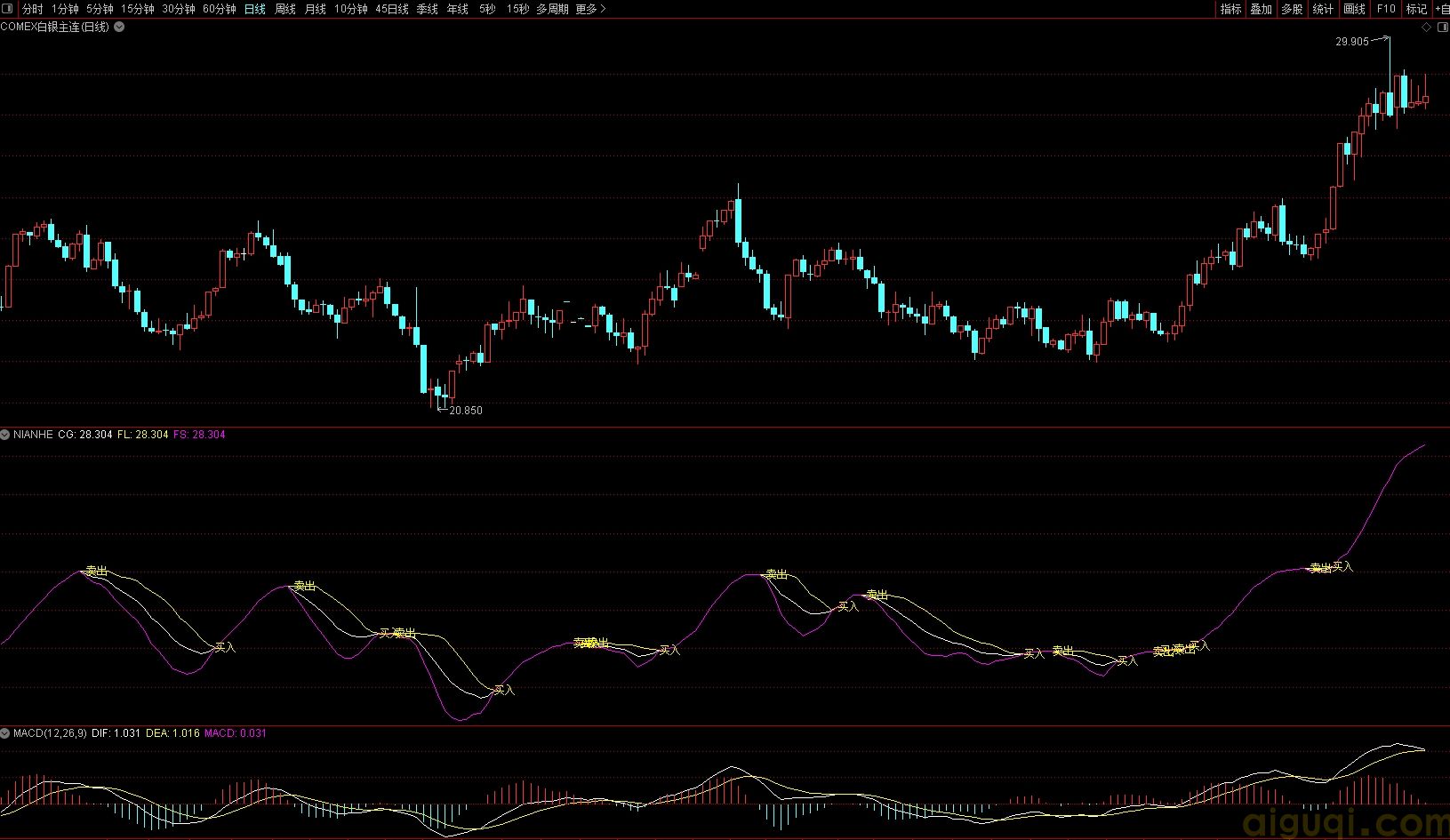1450x840 pixels.
Task: Open the dropdown beside COMEX白银主连(日线)
Action: 119,27
